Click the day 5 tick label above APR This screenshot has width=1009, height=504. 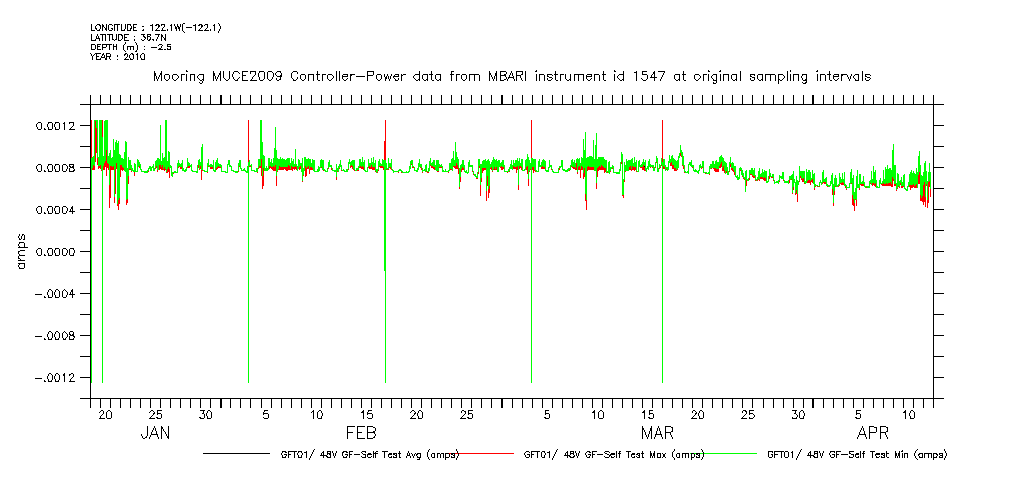(x=858, y=414)
